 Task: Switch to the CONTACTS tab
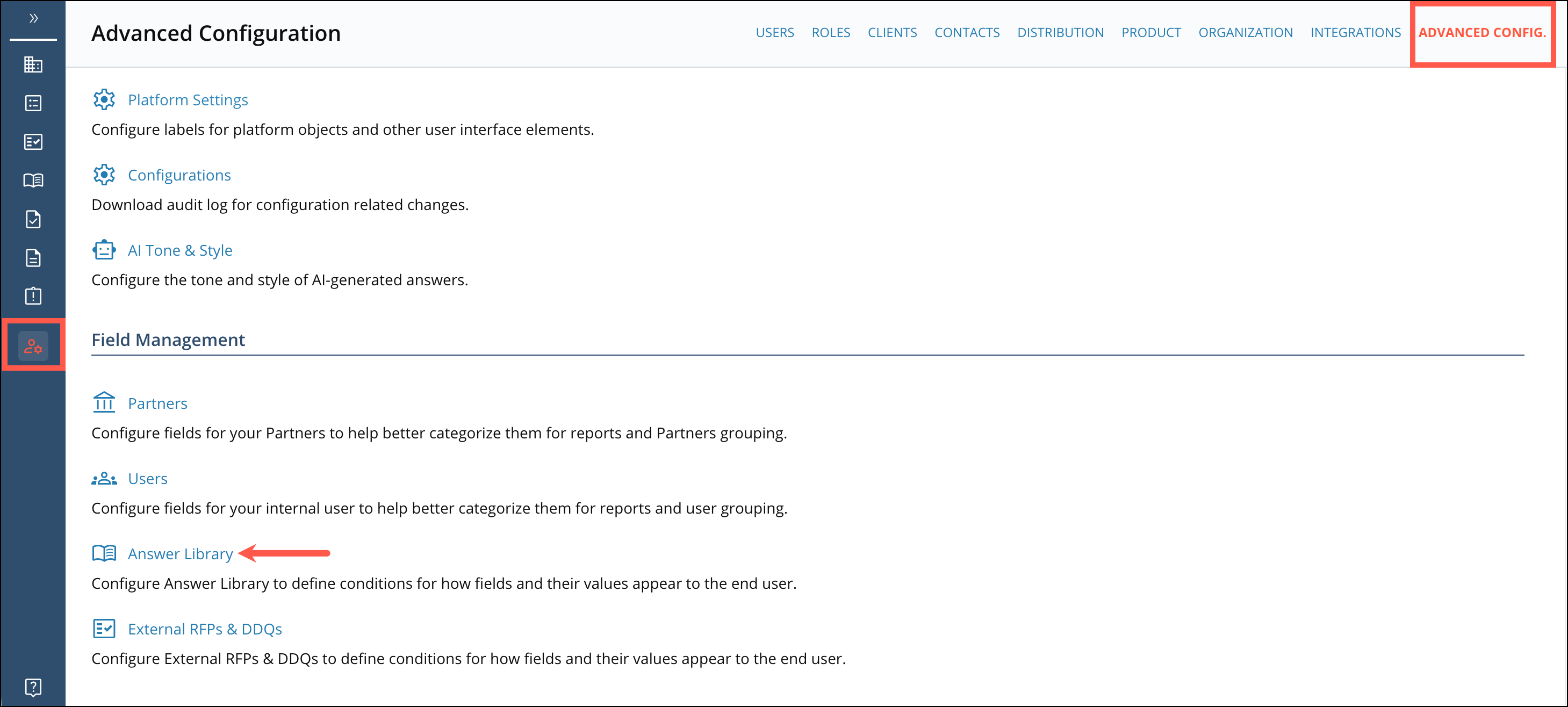[967, 33]
